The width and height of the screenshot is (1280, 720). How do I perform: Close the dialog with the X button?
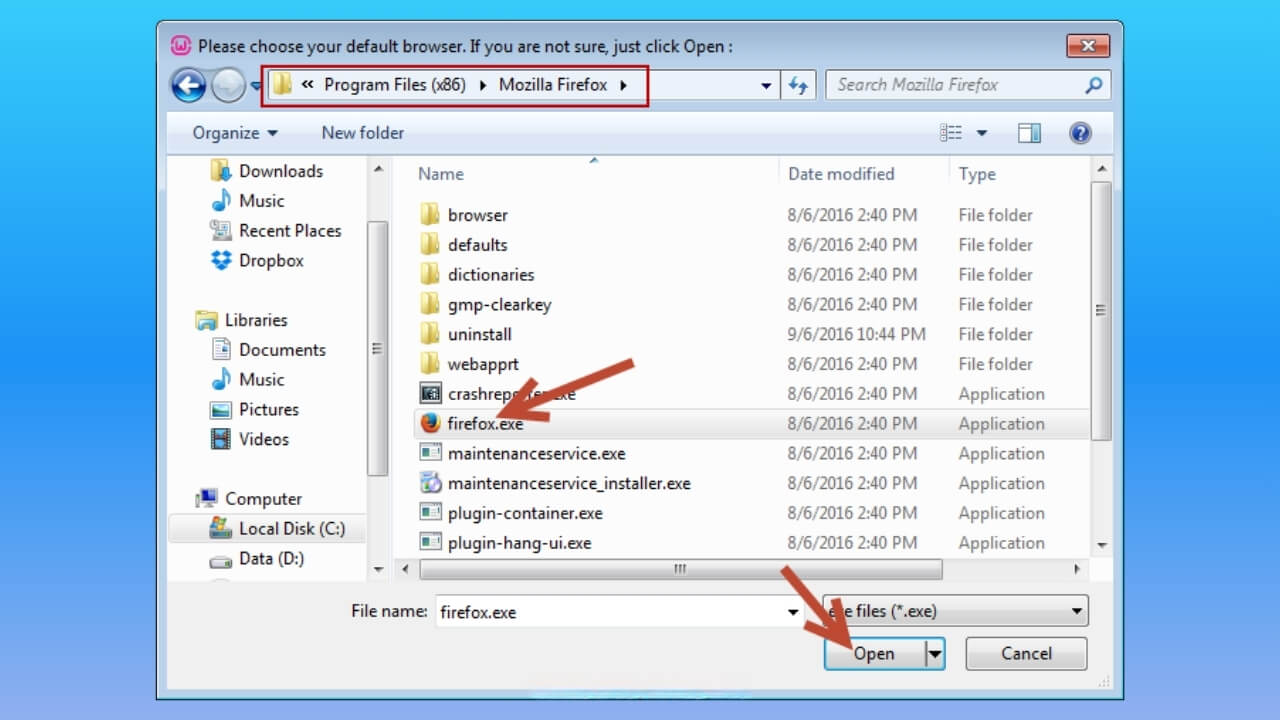1088,46
